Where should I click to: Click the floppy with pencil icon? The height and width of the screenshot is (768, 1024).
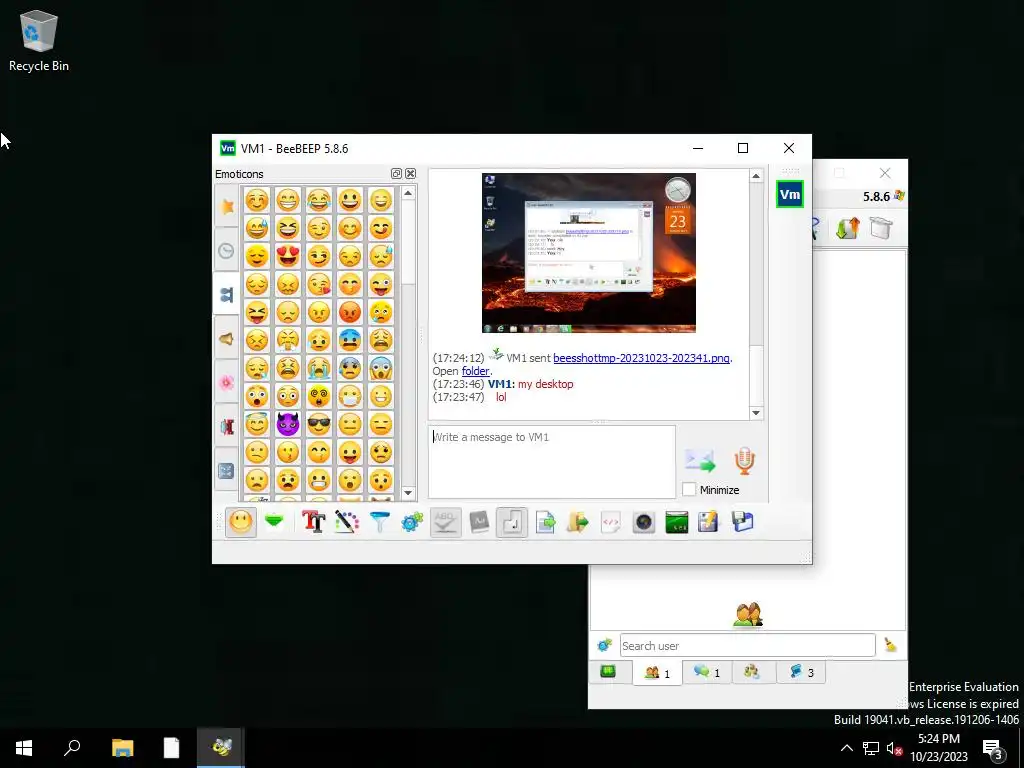pos(709,522)
